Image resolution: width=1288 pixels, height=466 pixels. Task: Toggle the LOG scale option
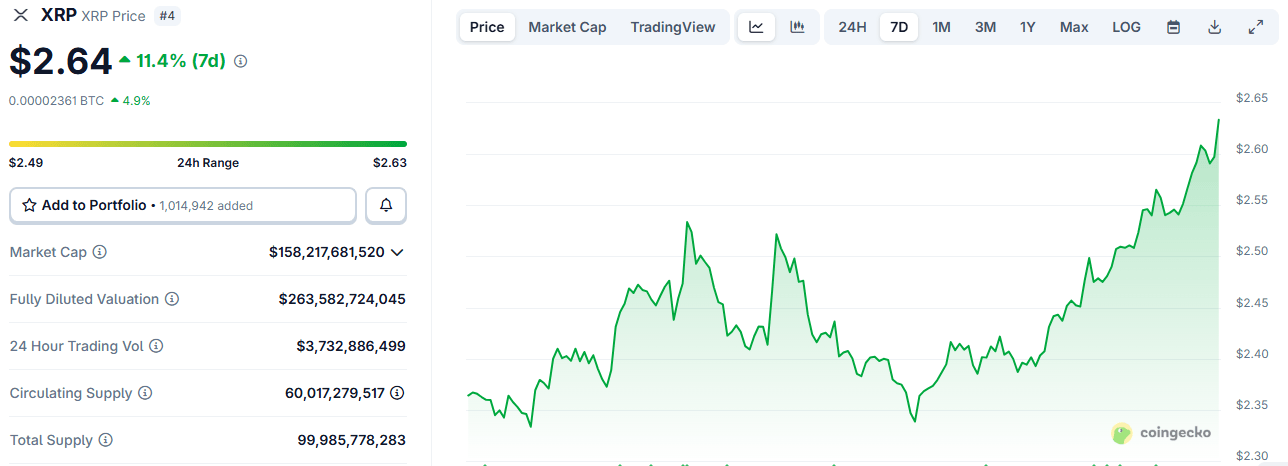1126,27
